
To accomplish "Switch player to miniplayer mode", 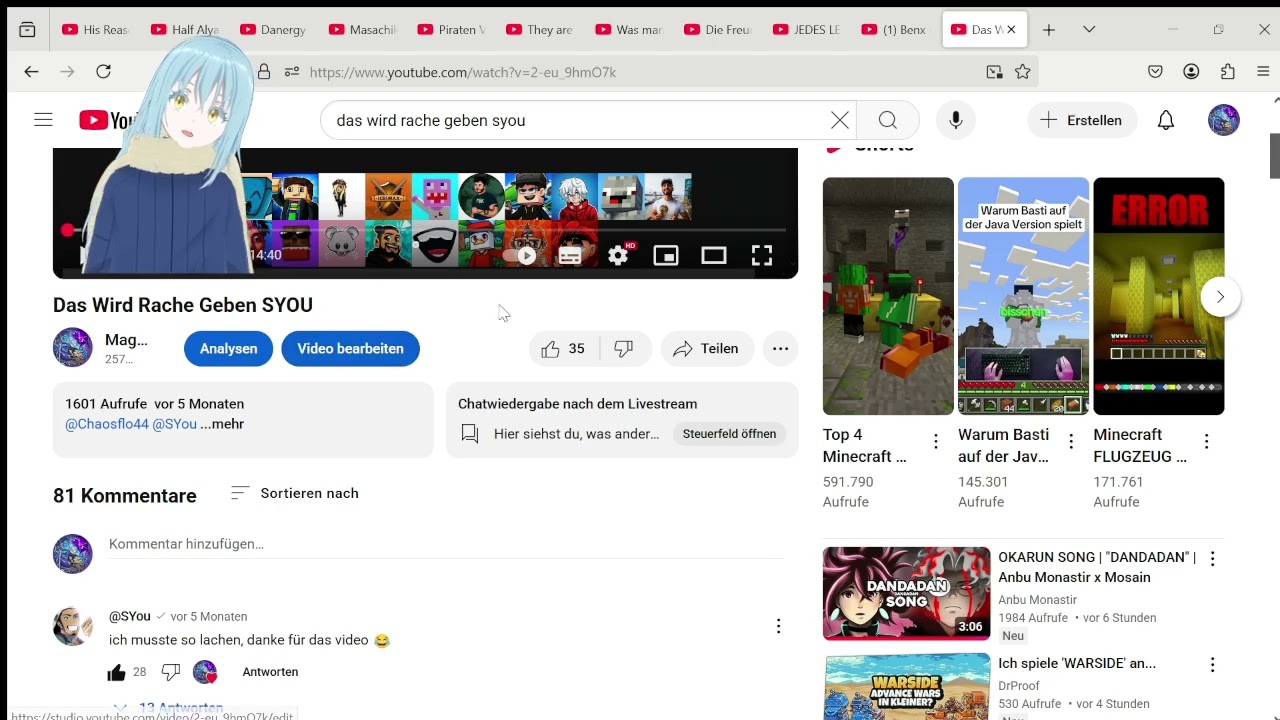I will pyautogui.click(x=666, y=255).
